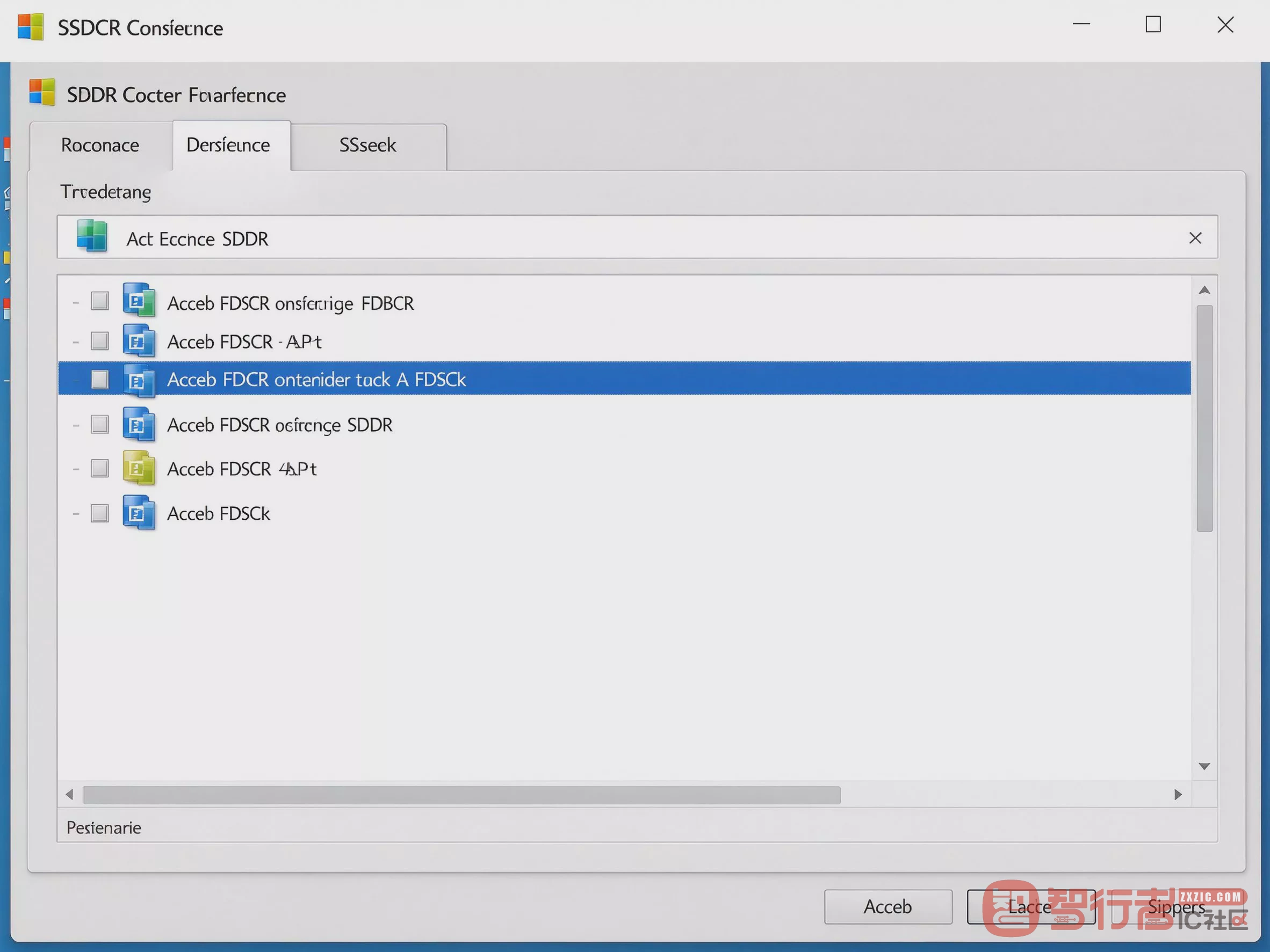Click the scroll left arrow under list

pyautogui.click(x=69, y=795)
